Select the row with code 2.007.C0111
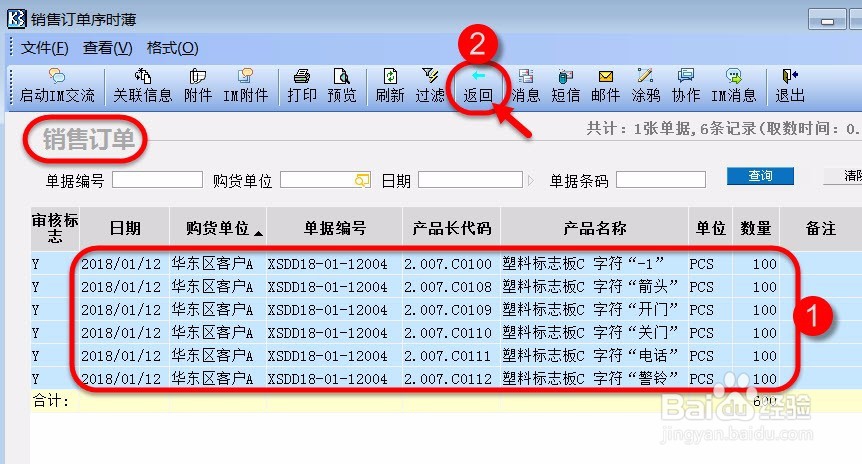 click(446, 356)
